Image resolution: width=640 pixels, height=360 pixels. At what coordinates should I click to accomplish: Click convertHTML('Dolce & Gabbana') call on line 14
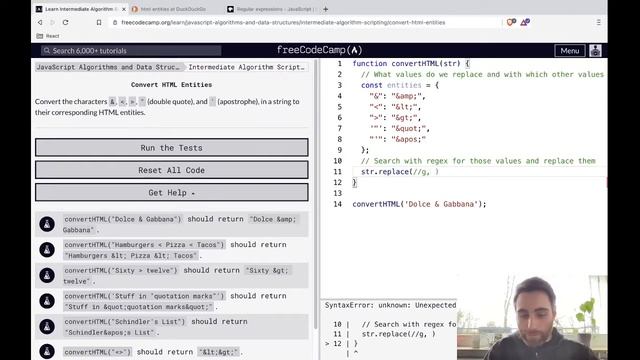point(419,204)
